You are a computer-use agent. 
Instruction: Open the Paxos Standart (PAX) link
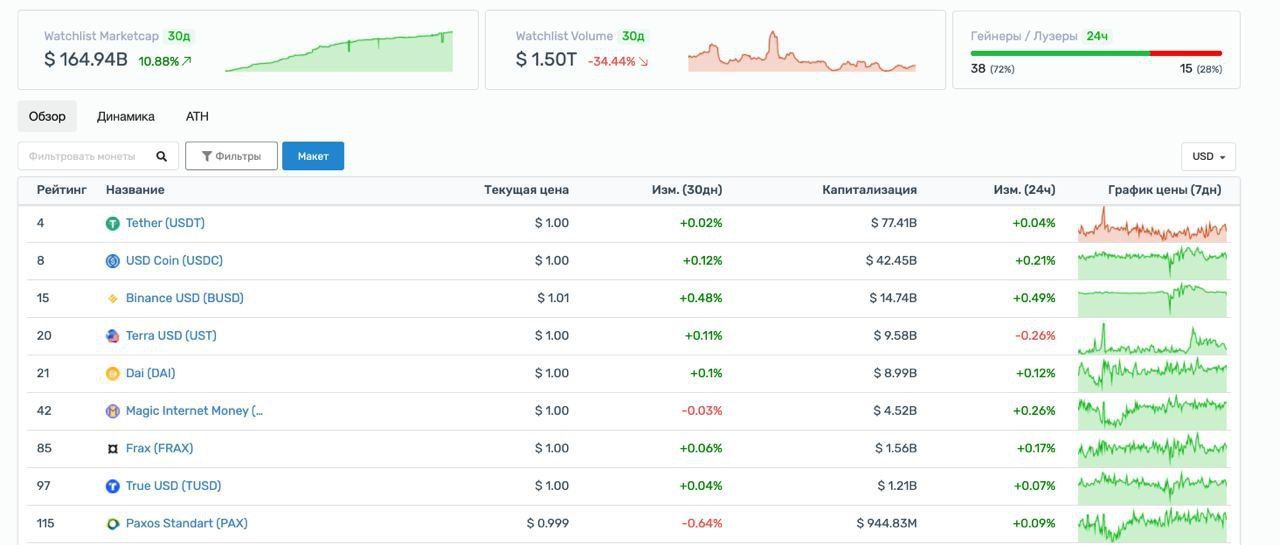tap(186, 523)
